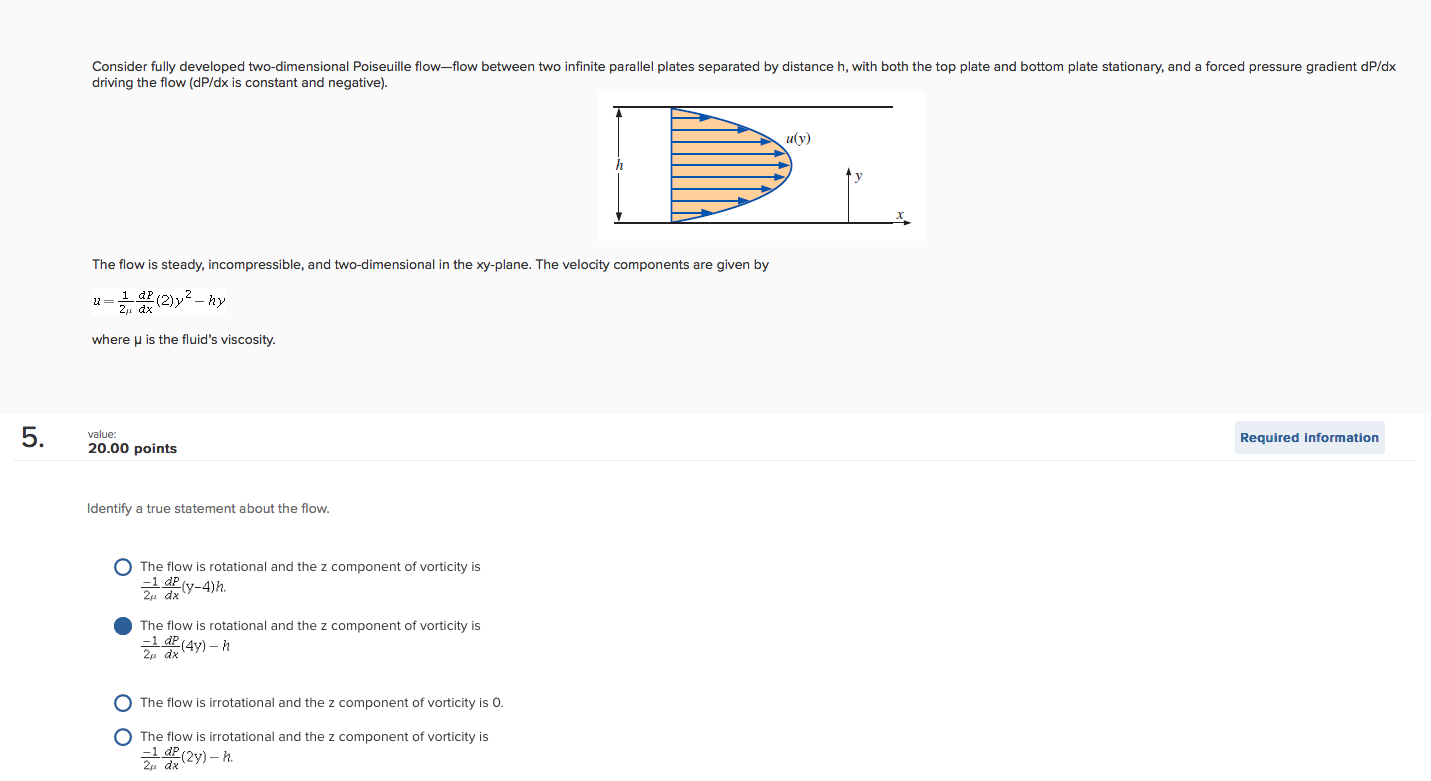Click the y-axis arrow in the diagram

(849, 195)
